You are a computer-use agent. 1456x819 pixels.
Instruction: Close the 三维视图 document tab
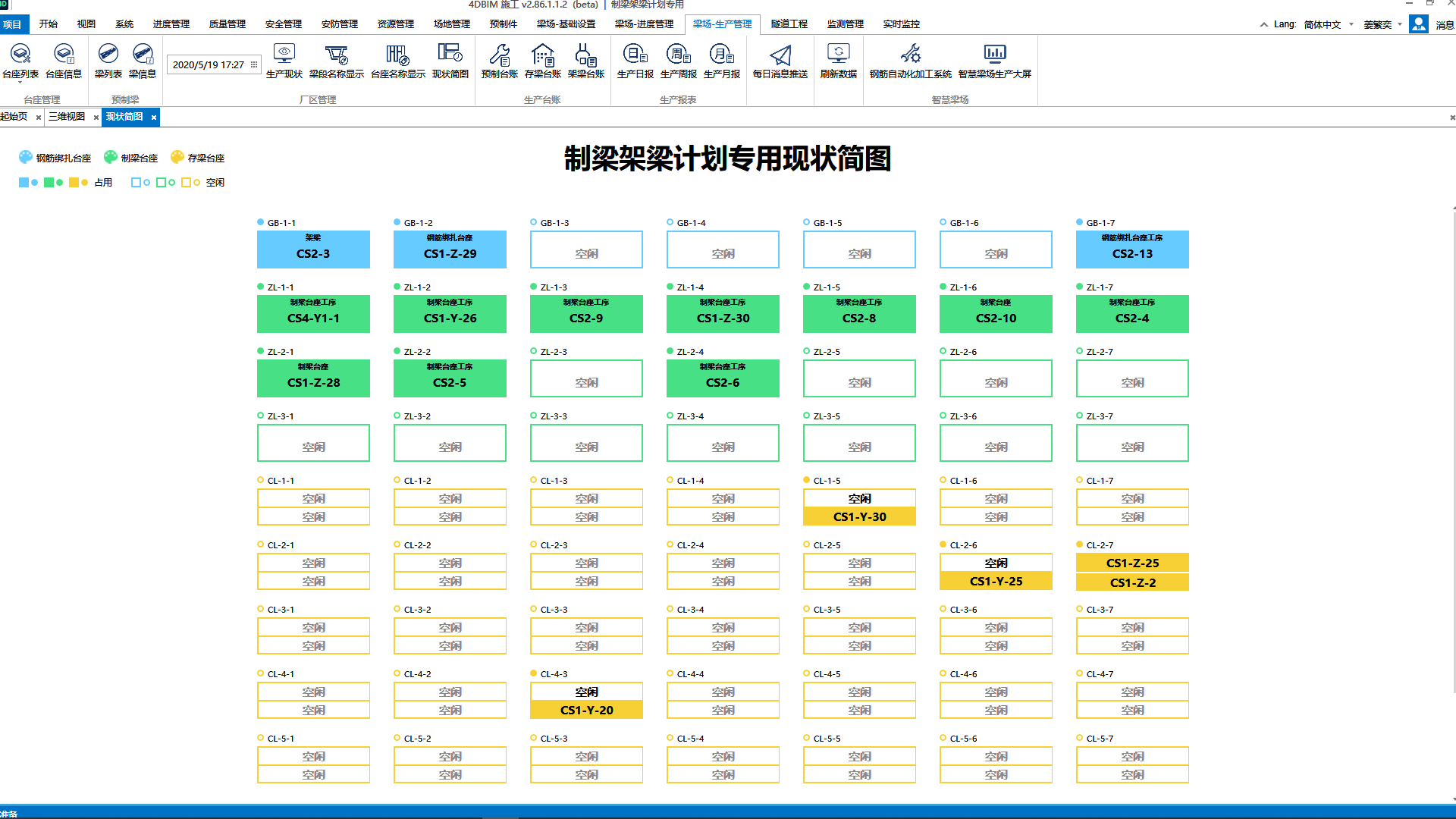96,118
